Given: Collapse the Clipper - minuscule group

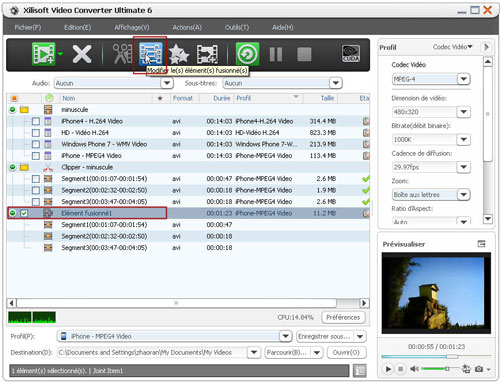Looking at the screenshot, I should click(12, 167).
